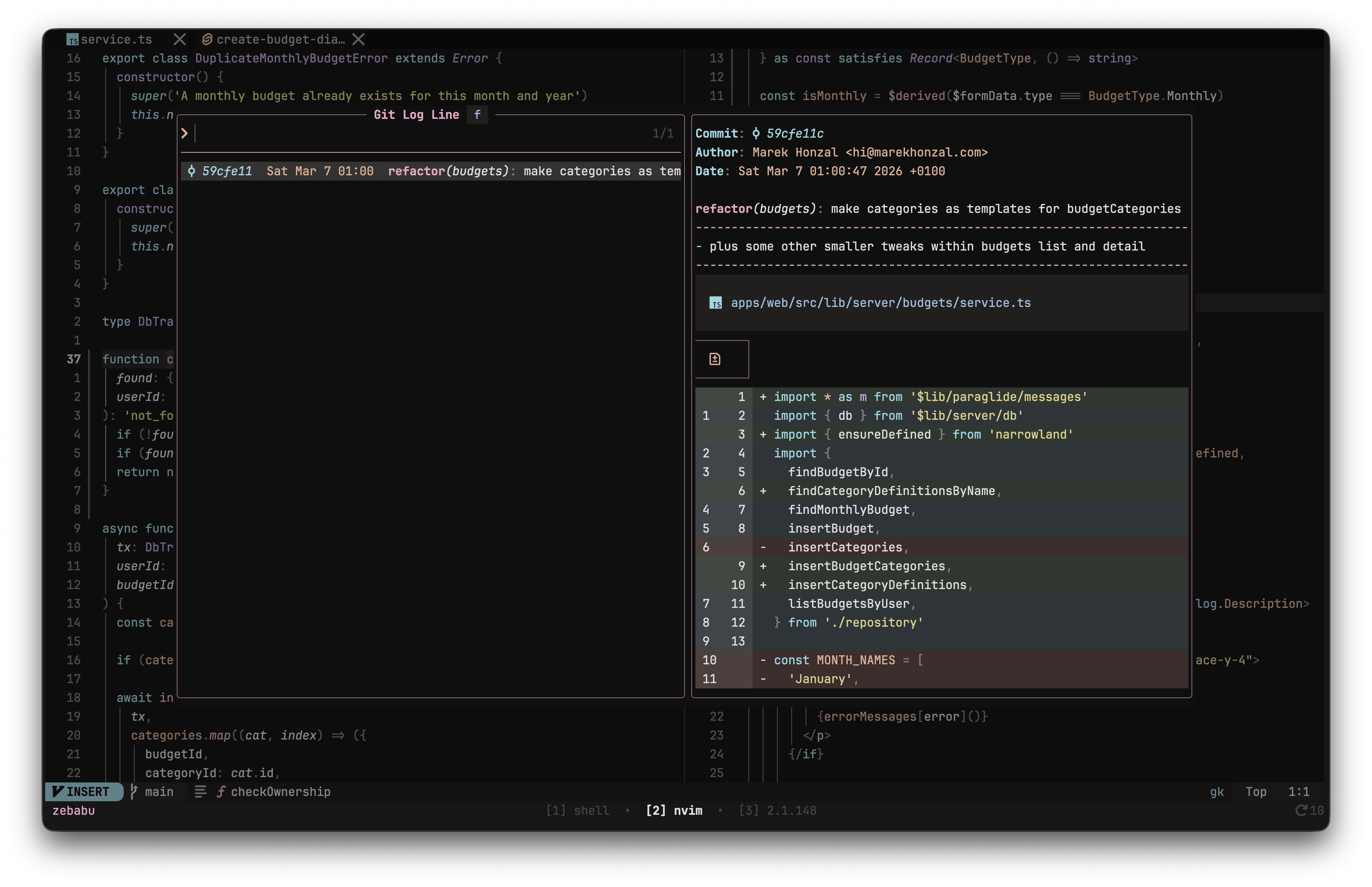Click the 1:1 cursor position indicator
This screenshot has height=887, width=1372.
1299,792
